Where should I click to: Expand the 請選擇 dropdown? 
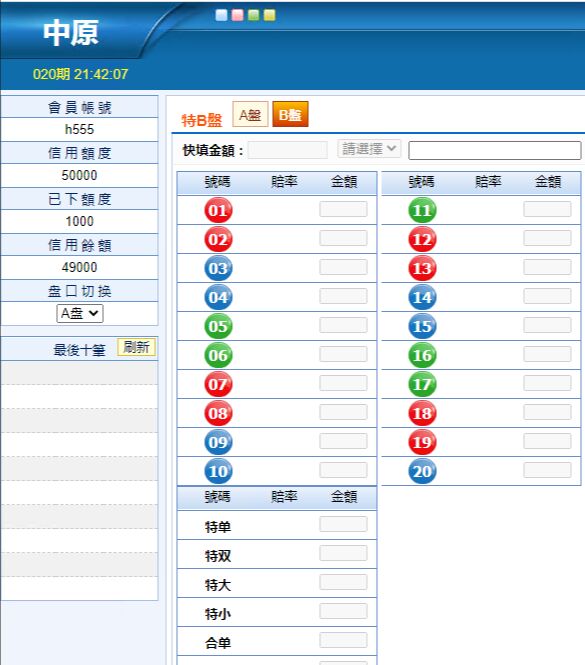(x=369, y=149)
